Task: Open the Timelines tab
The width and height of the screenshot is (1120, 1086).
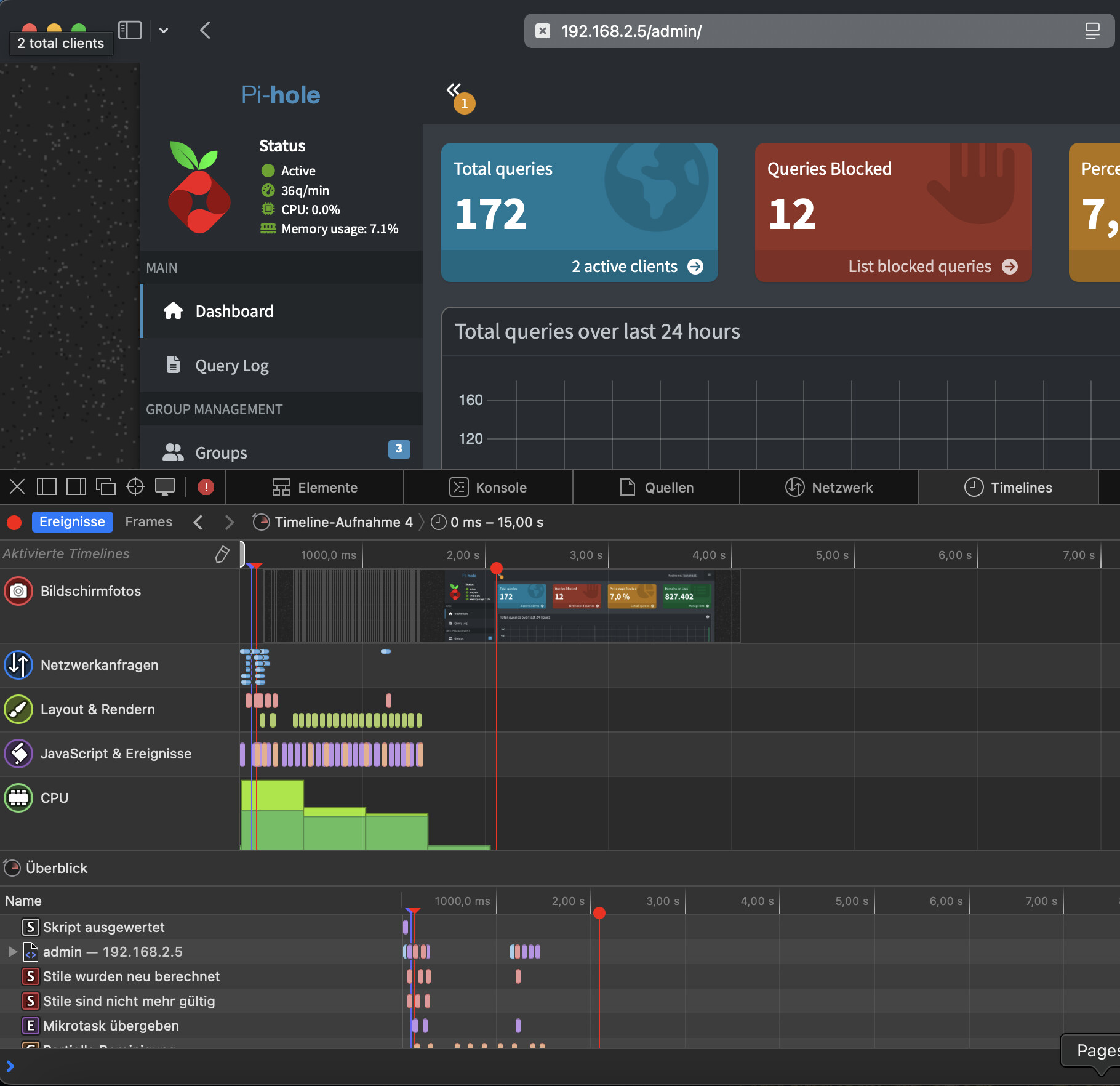Action: 1008,488
